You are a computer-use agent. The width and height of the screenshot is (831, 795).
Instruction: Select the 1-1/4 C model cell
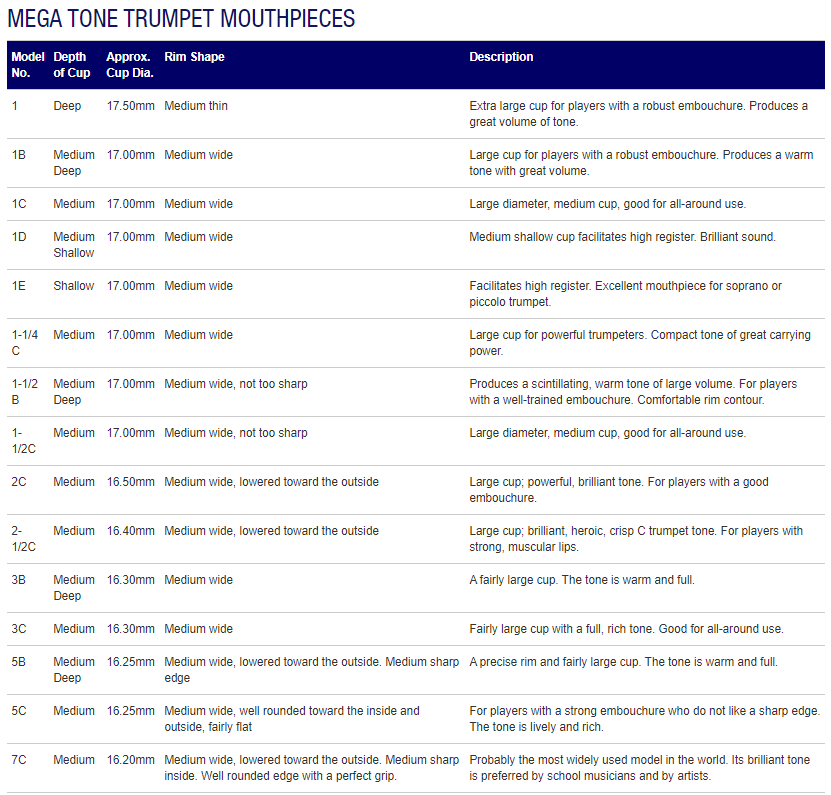click(x=27, y=343)
